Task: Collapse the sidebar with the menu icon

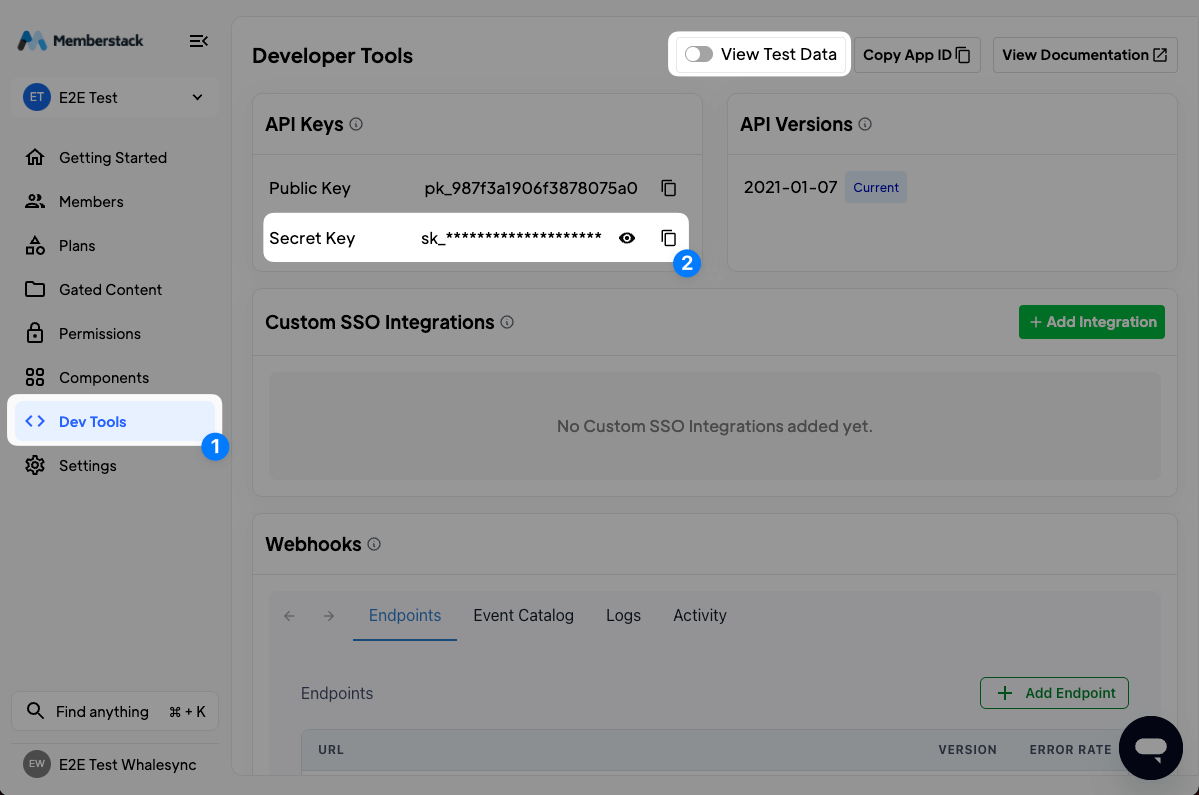Action: (x=198, y=41)
